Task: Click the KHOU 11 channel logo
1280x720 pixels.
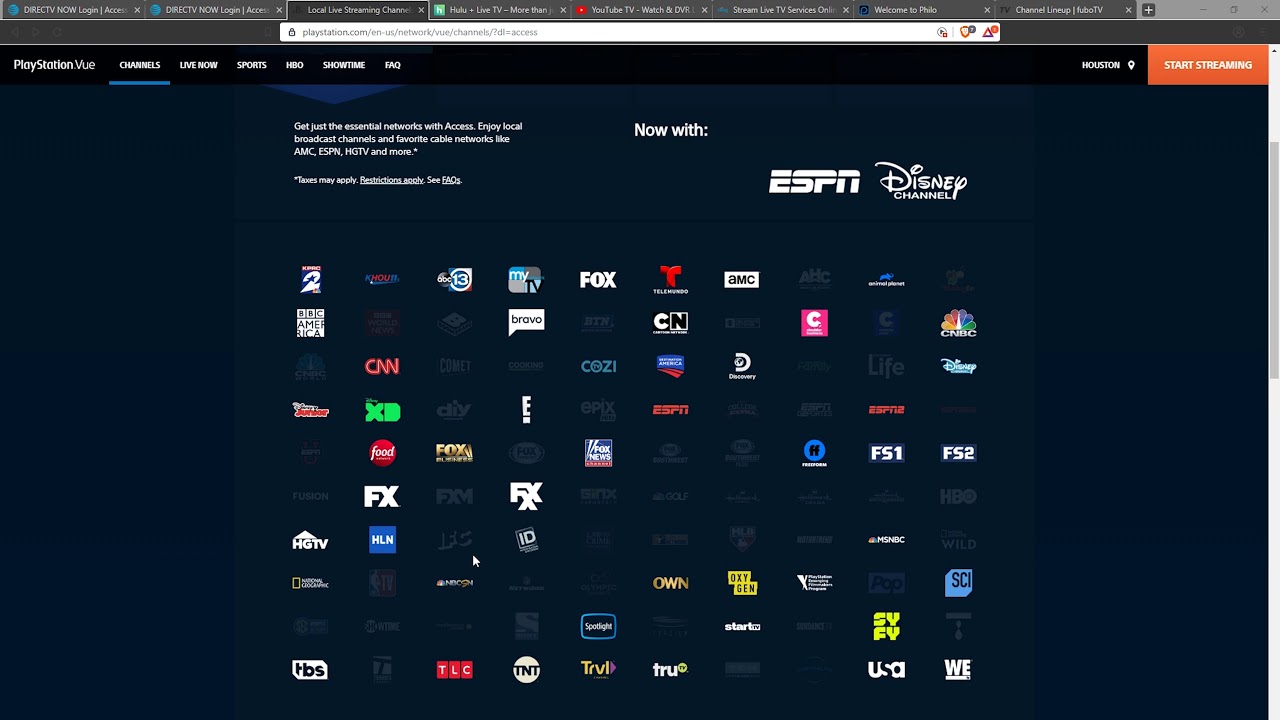Action: click(382, 279)
